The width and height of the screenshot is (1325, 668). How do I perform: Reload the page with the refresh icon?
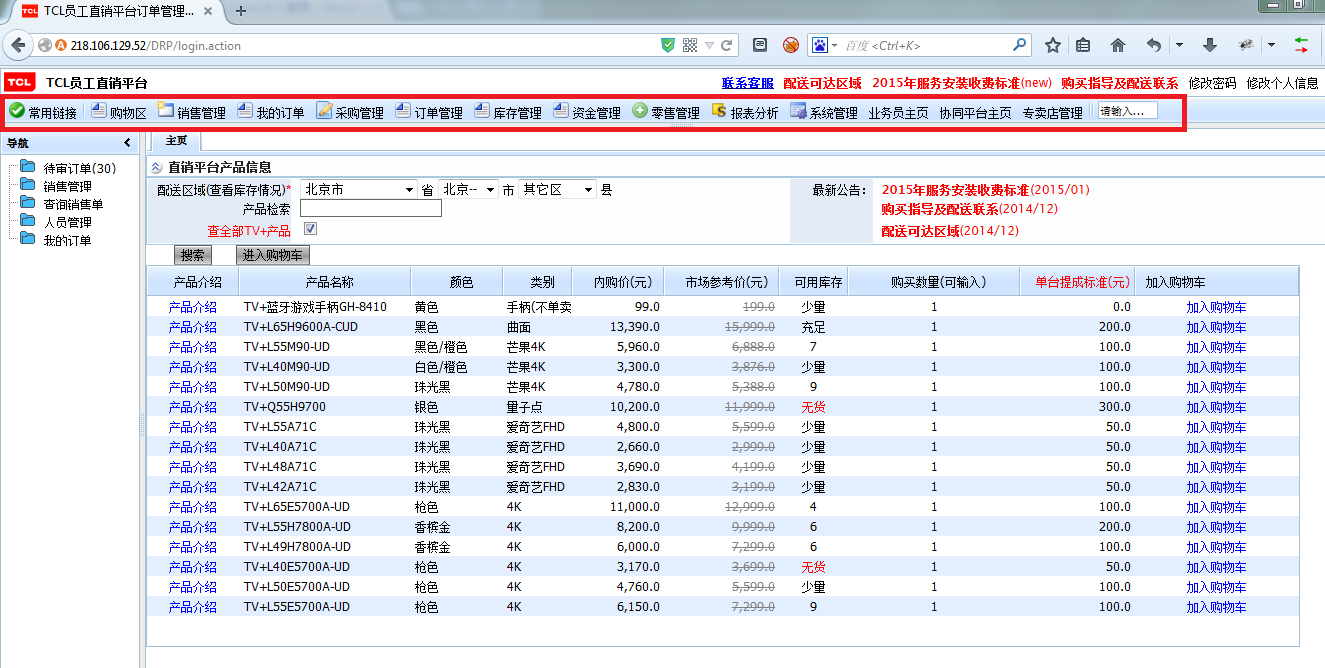[x=727, y=45]
